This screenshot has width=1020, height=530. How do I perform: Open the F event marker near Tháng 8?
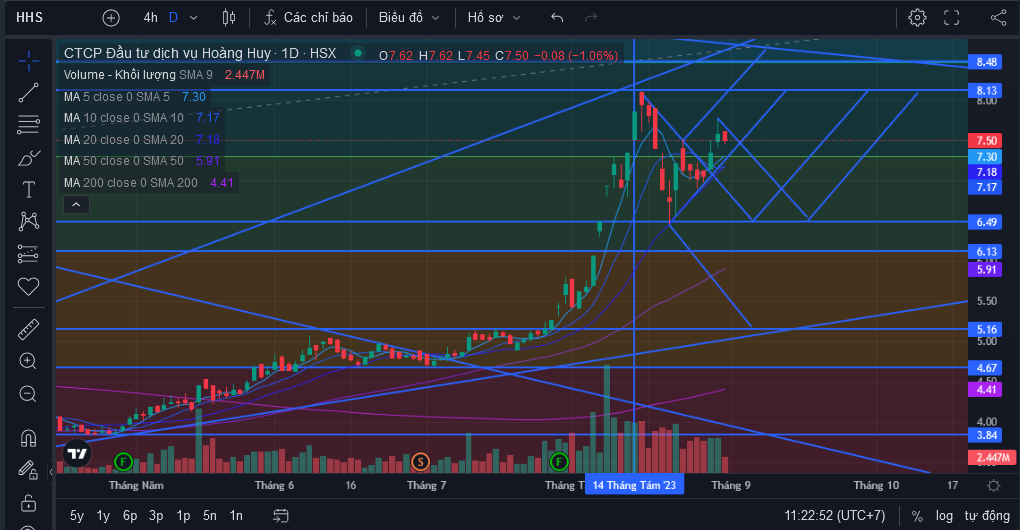click(559, 462)
